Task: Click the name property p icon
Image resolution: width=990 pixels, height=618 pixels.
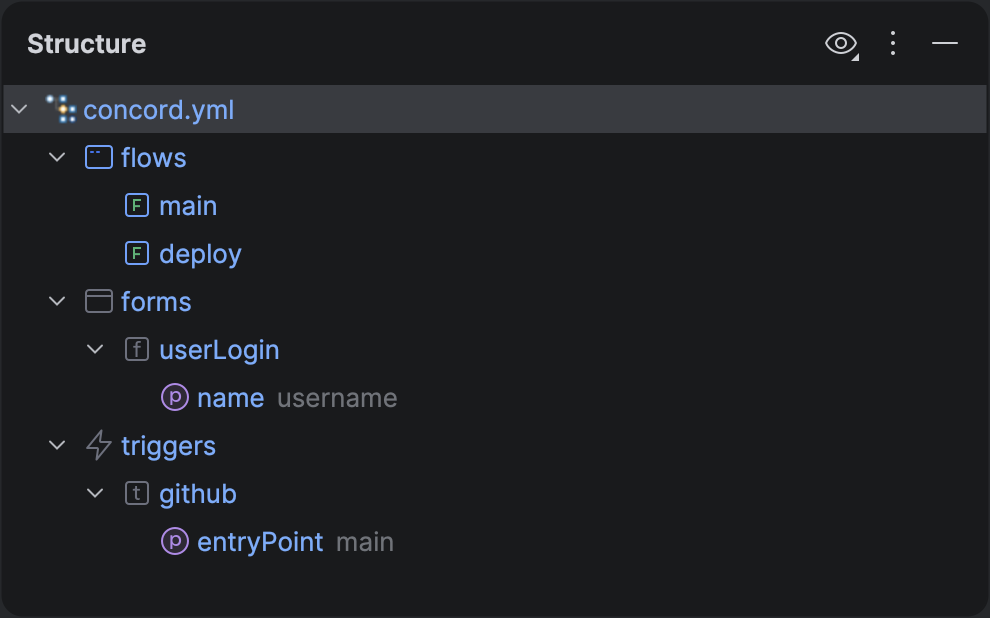Action: (x=175, y=398)
